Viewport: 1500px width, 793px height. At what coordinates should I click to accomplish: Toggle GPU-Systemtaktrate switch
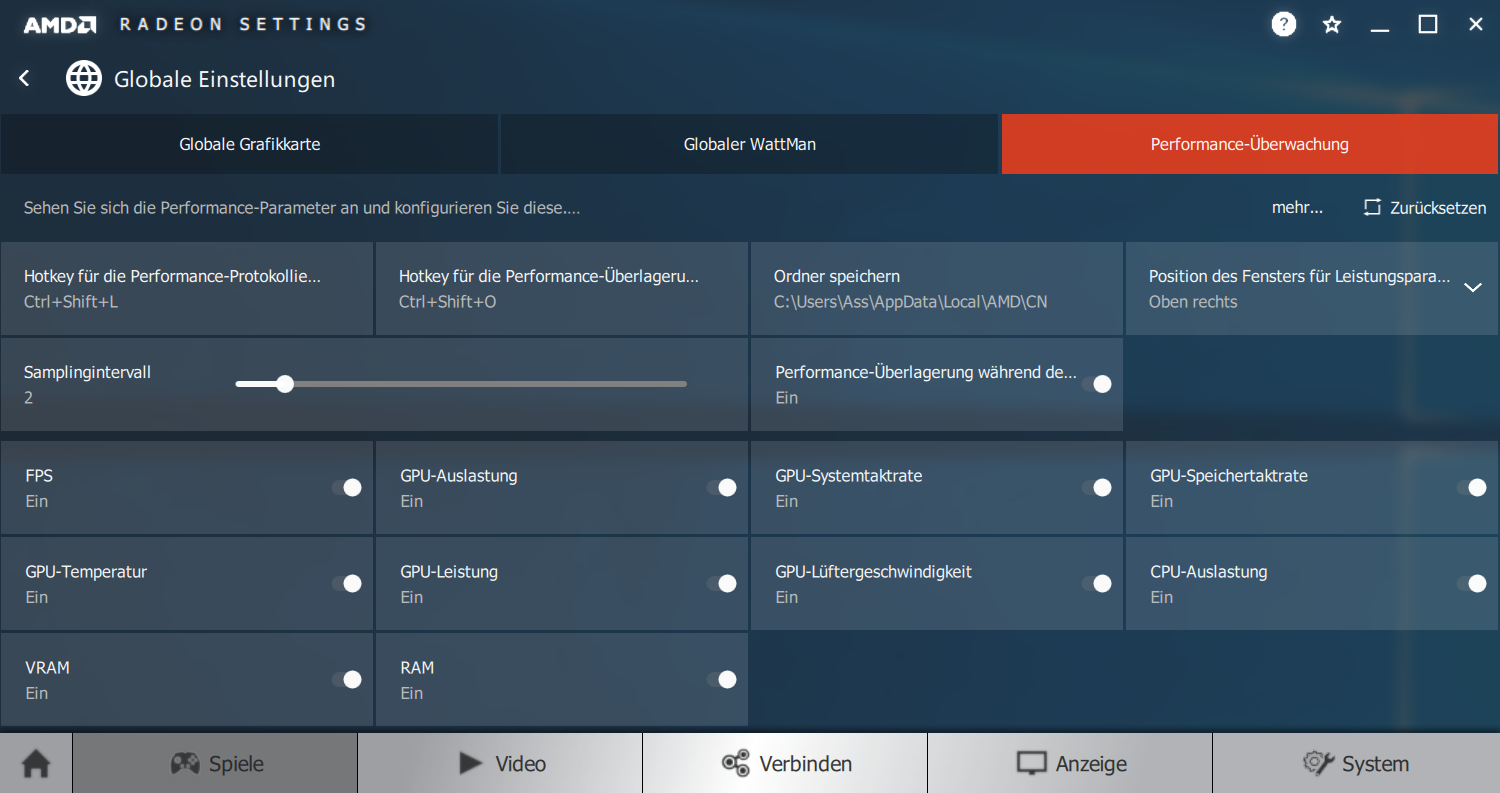pos(1096,488)
